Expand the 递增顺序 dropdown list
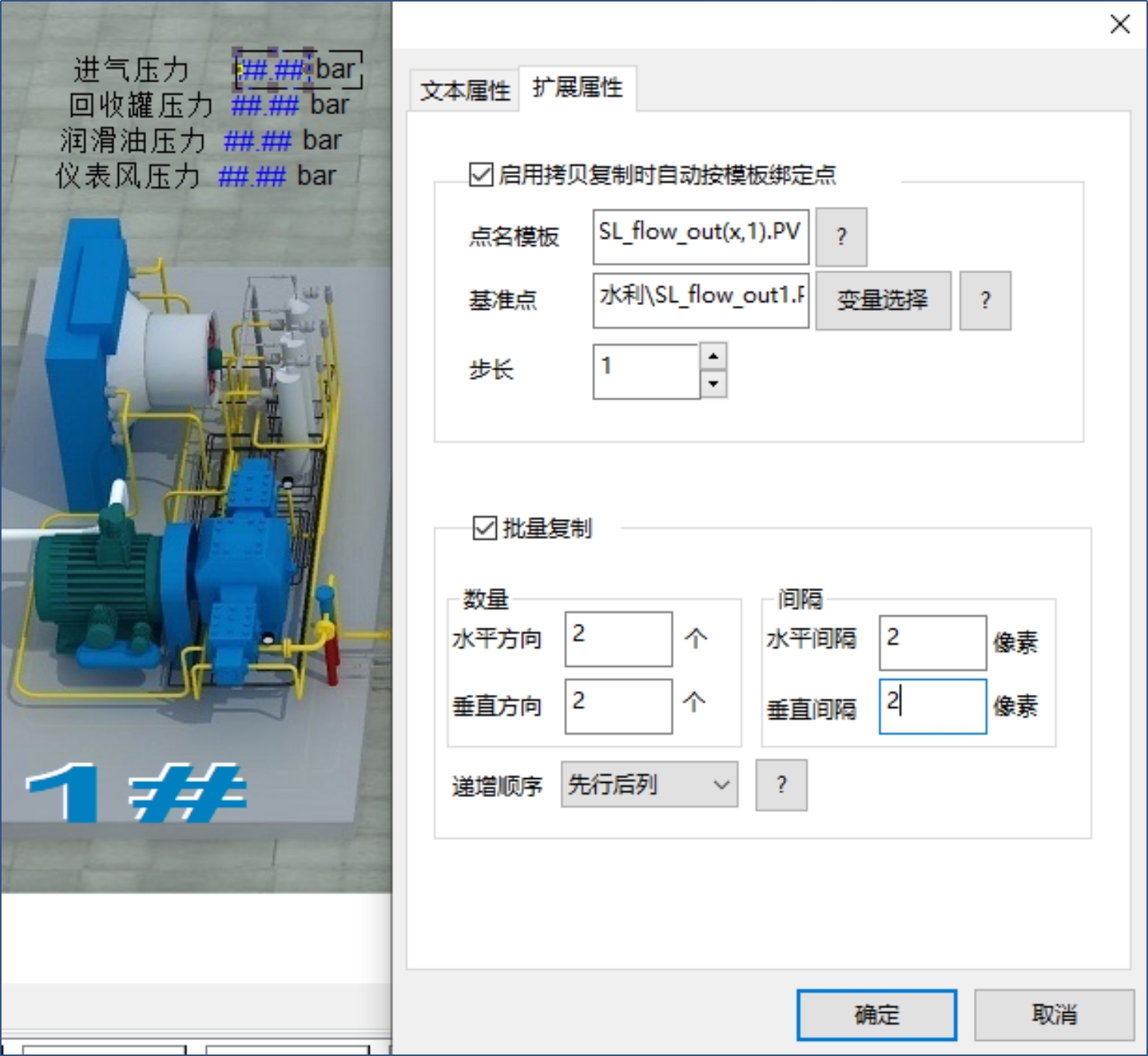This screenshot has width=1148, height=1056. [x=649, y=785]
